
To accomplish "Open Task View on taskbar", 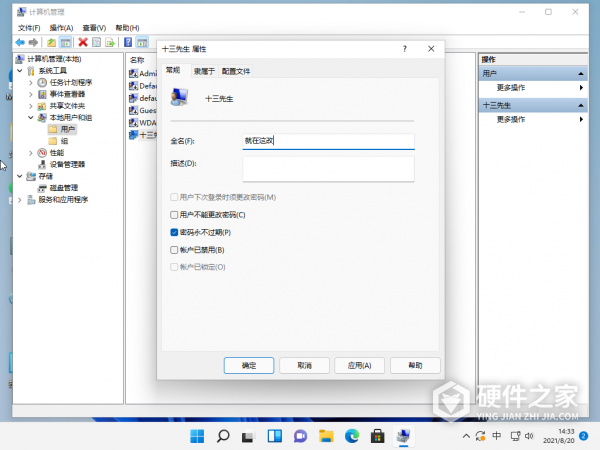I will click(248, 436).
